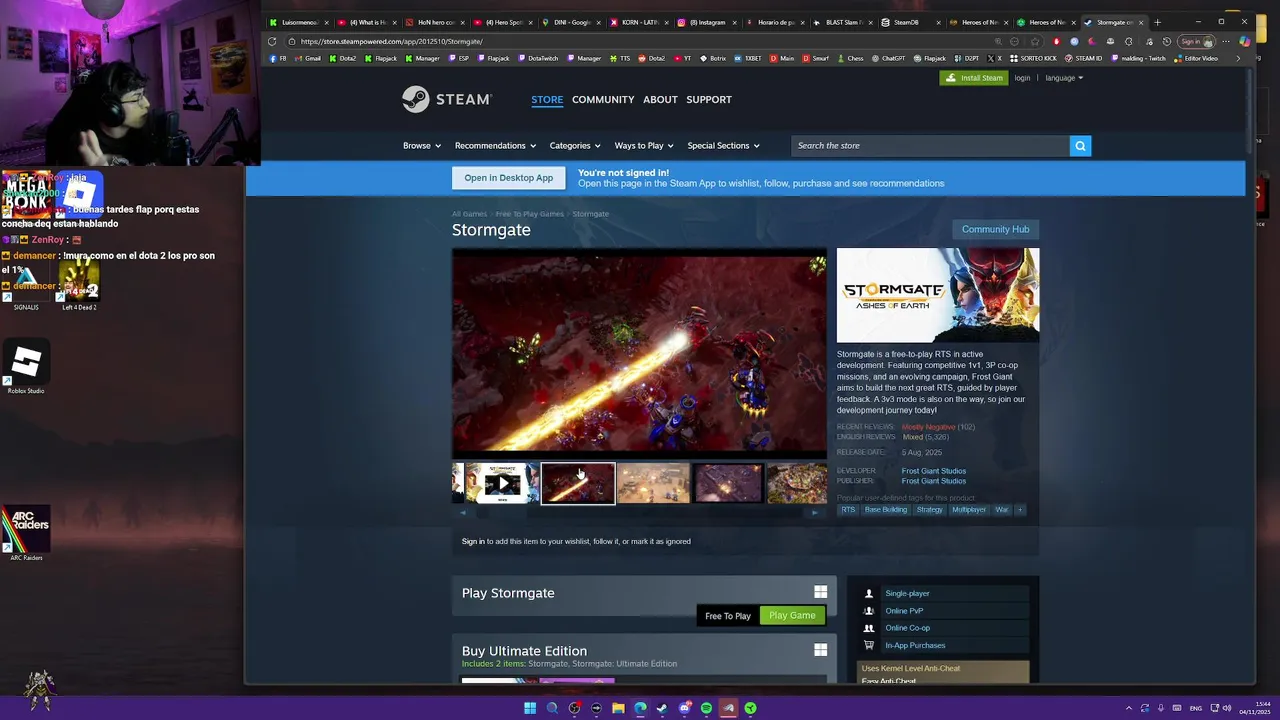Open Spotify from taskbar
The image size is (1280, 720).
[x=706, y=708]
